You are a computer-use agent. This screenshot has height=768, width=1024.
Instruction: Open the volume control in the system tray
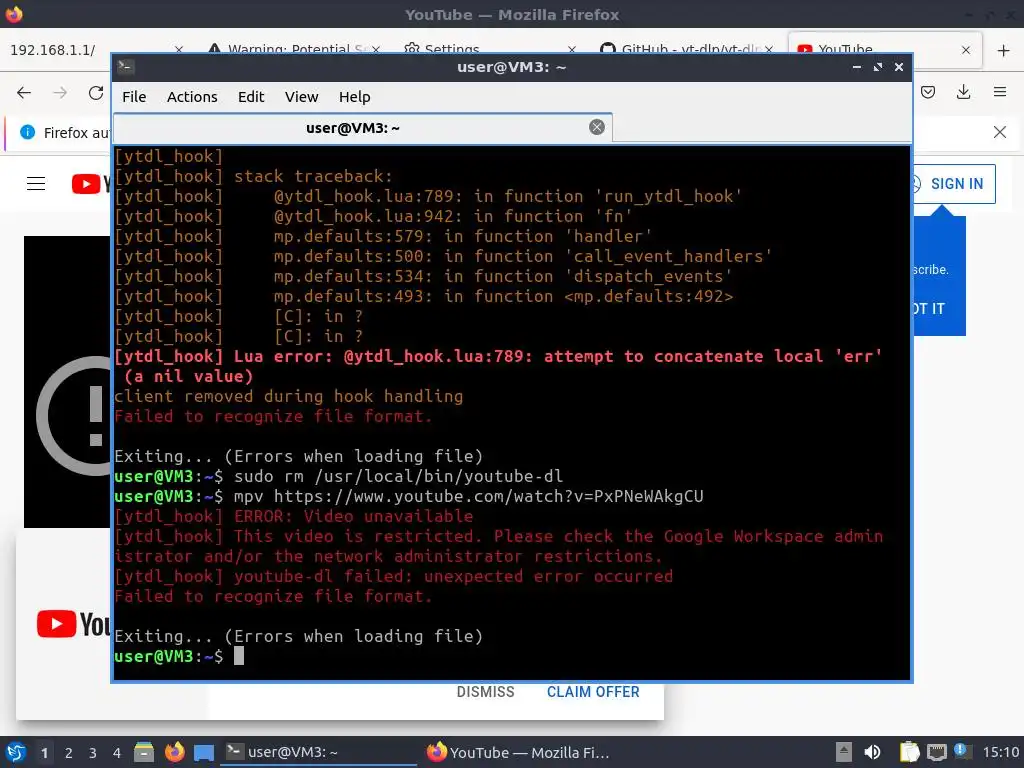872,752
